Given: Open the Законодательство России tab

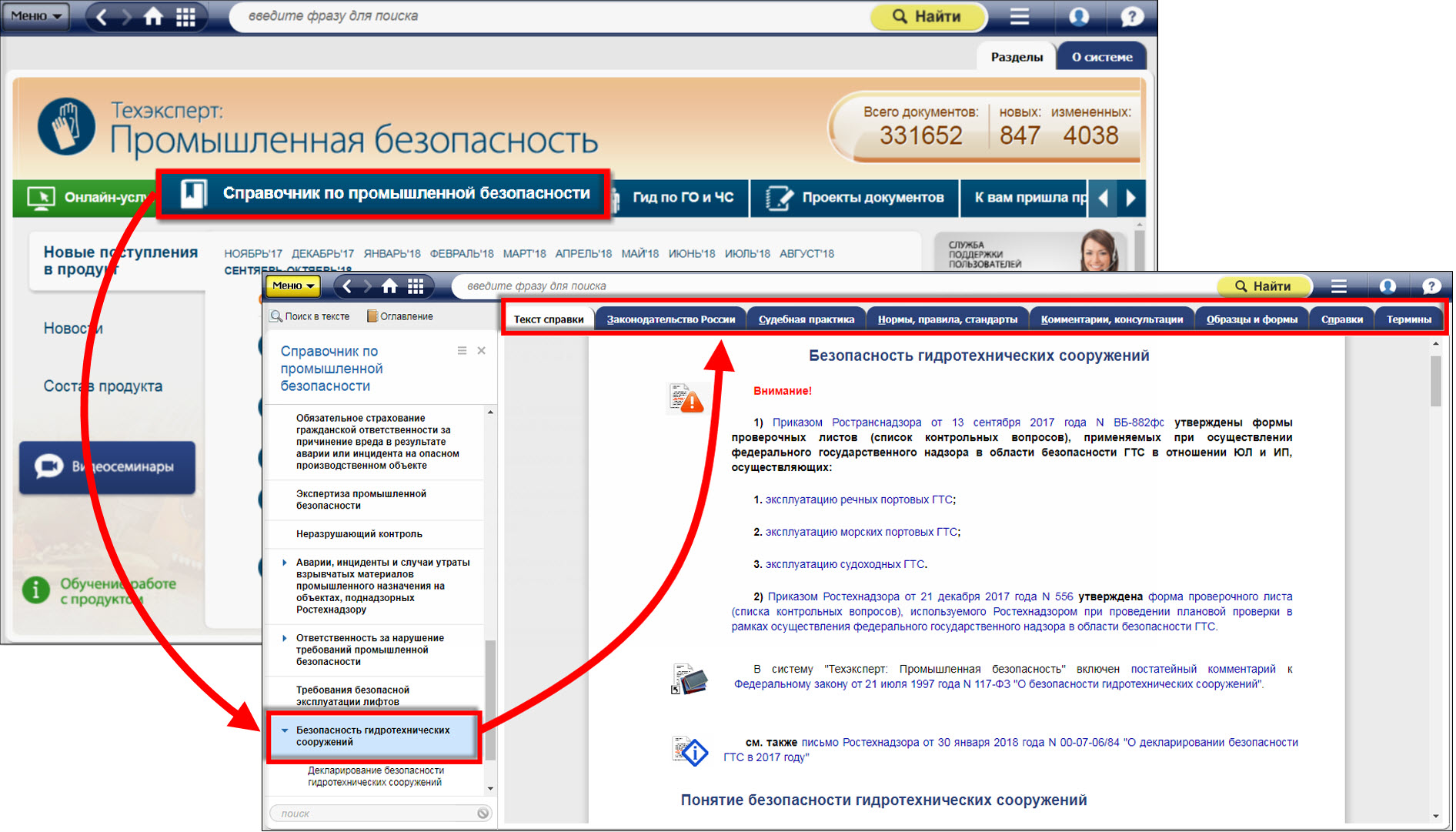Looking at the screenshot, I should [x=670, y=319].
